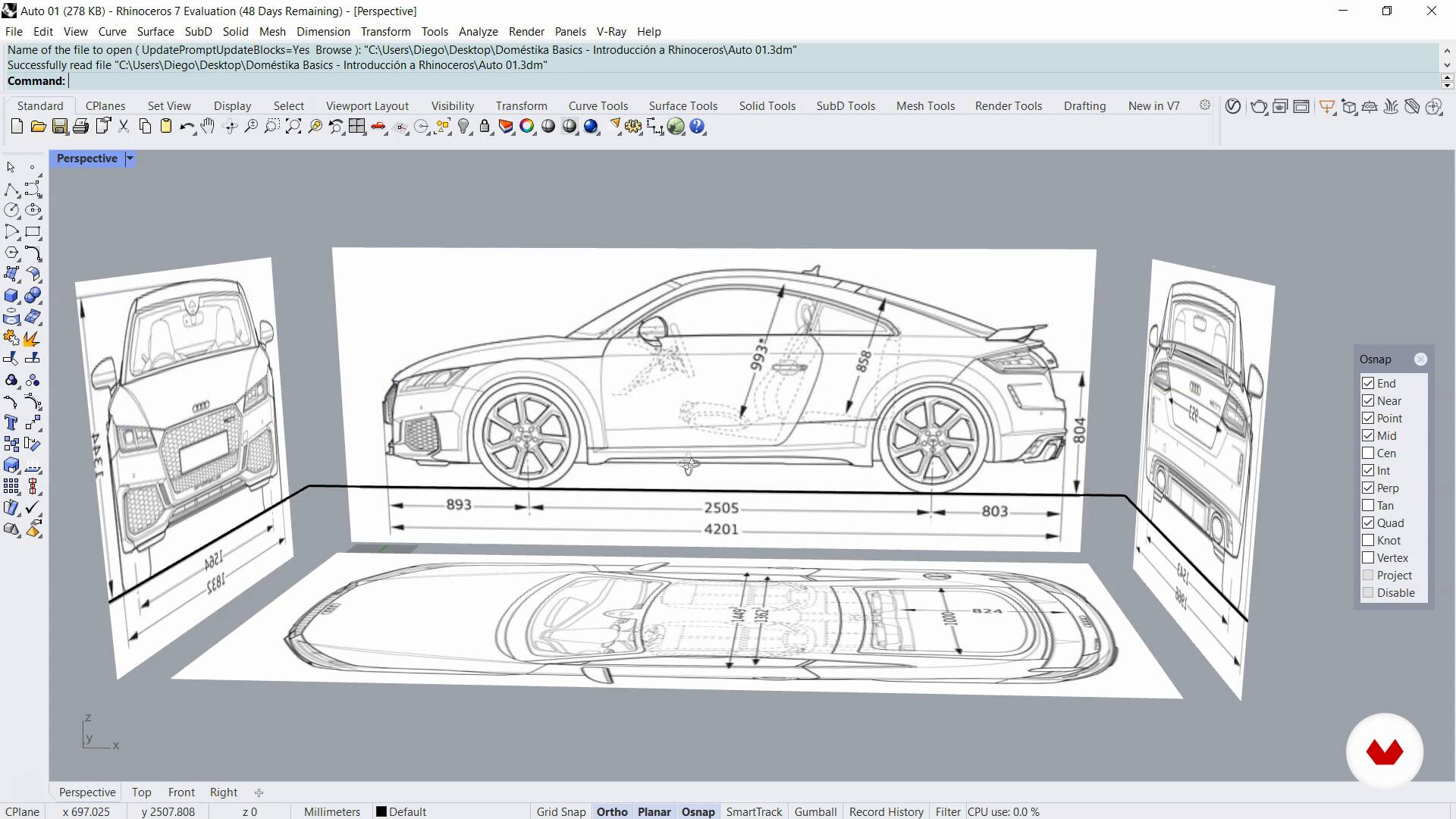Toggle Ortho in the status bar
Viewport: 1456px width, 819px height.
pyautogui.click(x=612, y=812)
